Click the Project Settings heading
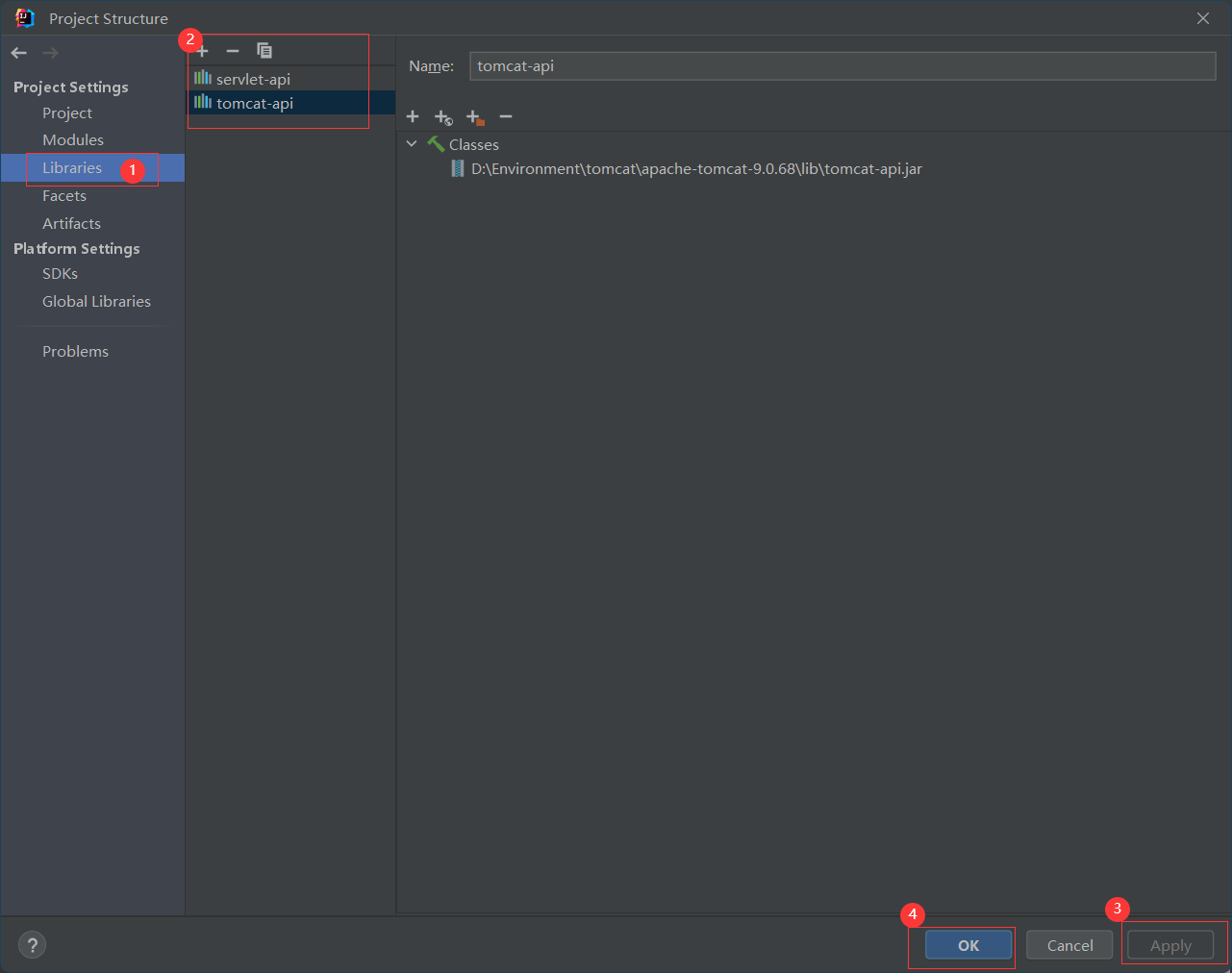Image resolution: width=1232 pixels, height=973 pixels. coord(71,87)
